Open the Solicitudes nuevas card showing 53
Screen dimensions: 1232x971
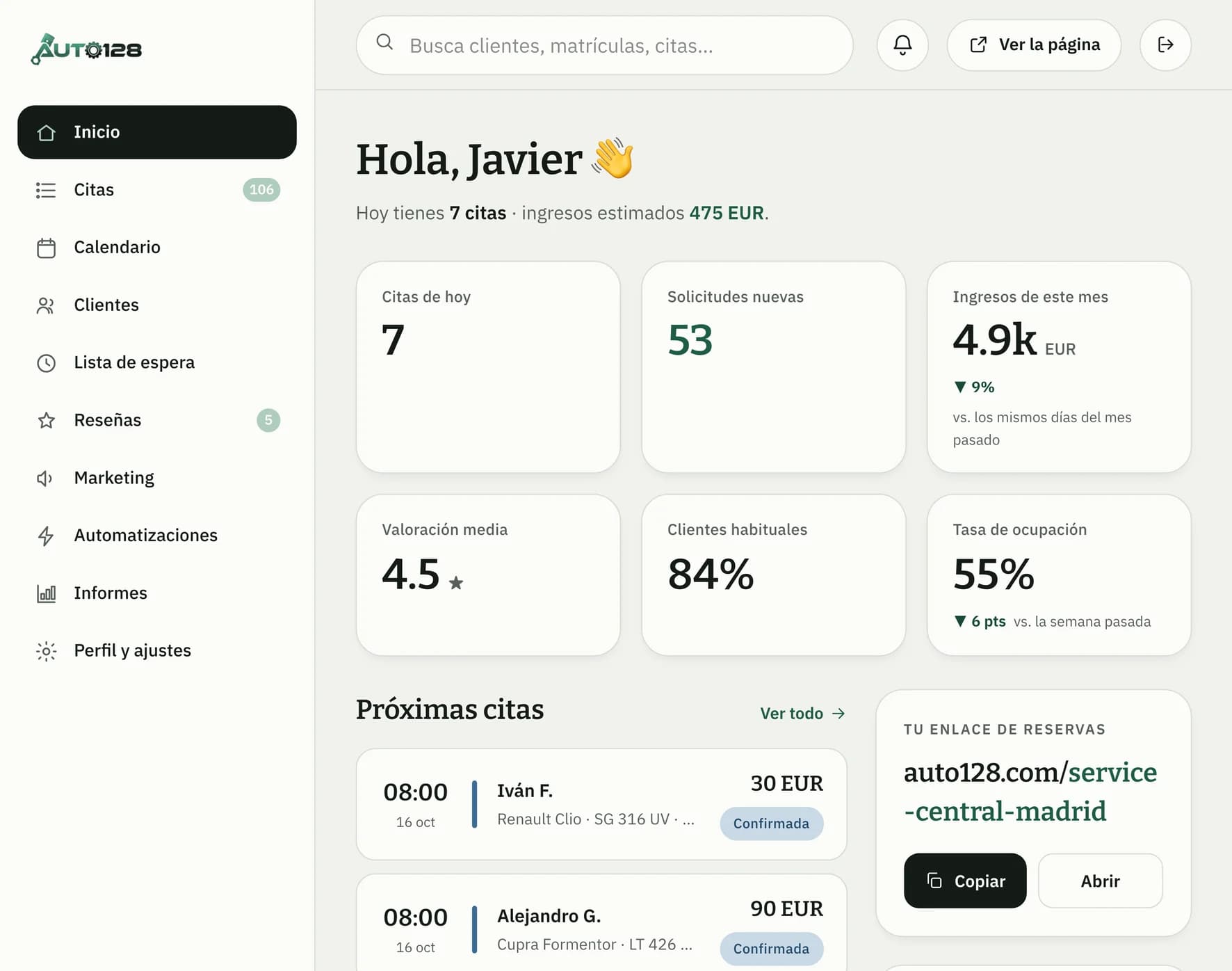point(773,367)
